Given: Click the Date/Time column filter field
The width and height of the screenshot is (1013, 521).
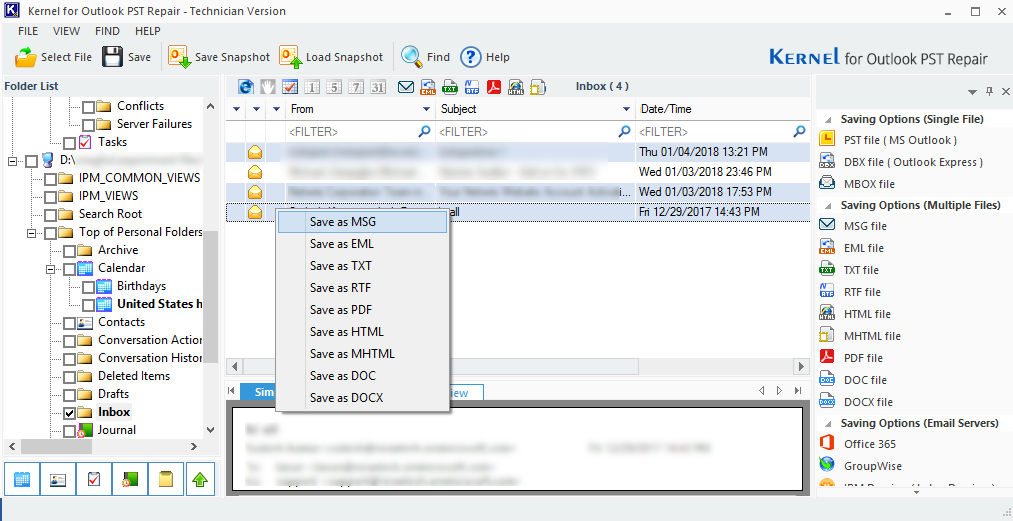Looking at the screenshot, I should tap(722, 132).
